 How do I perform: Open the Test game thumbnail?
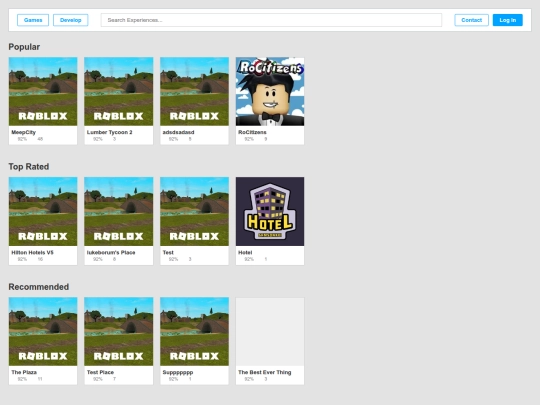[x=194, y=211]
